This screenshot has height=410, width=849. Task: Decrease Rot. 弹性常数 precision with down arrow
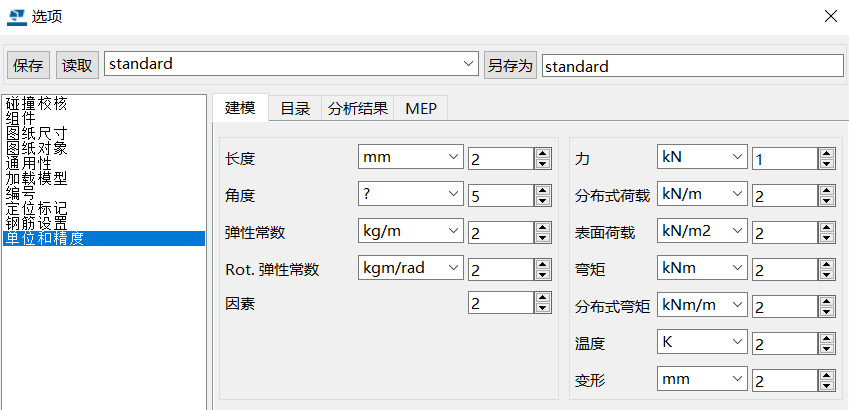pyautogui.click(x=543, y=275)
